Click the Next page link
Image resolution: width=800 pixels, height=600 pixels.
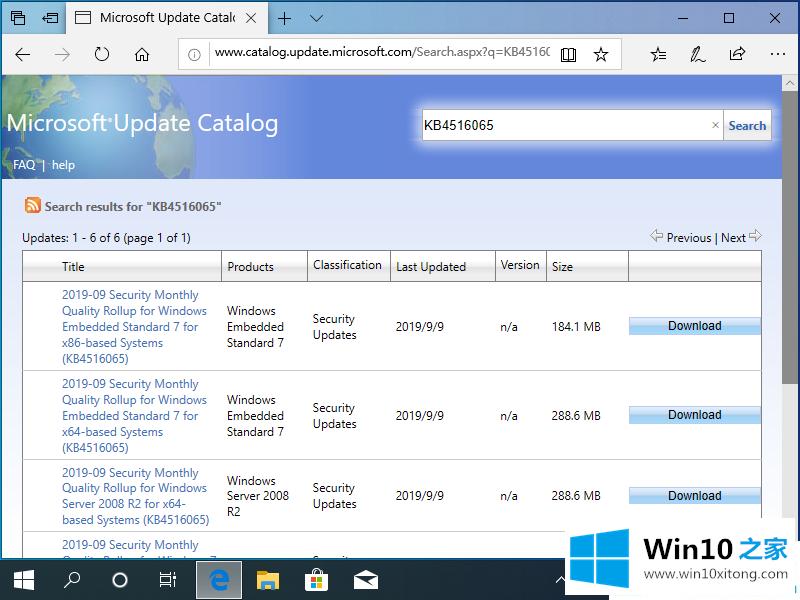tap(733, 238)
